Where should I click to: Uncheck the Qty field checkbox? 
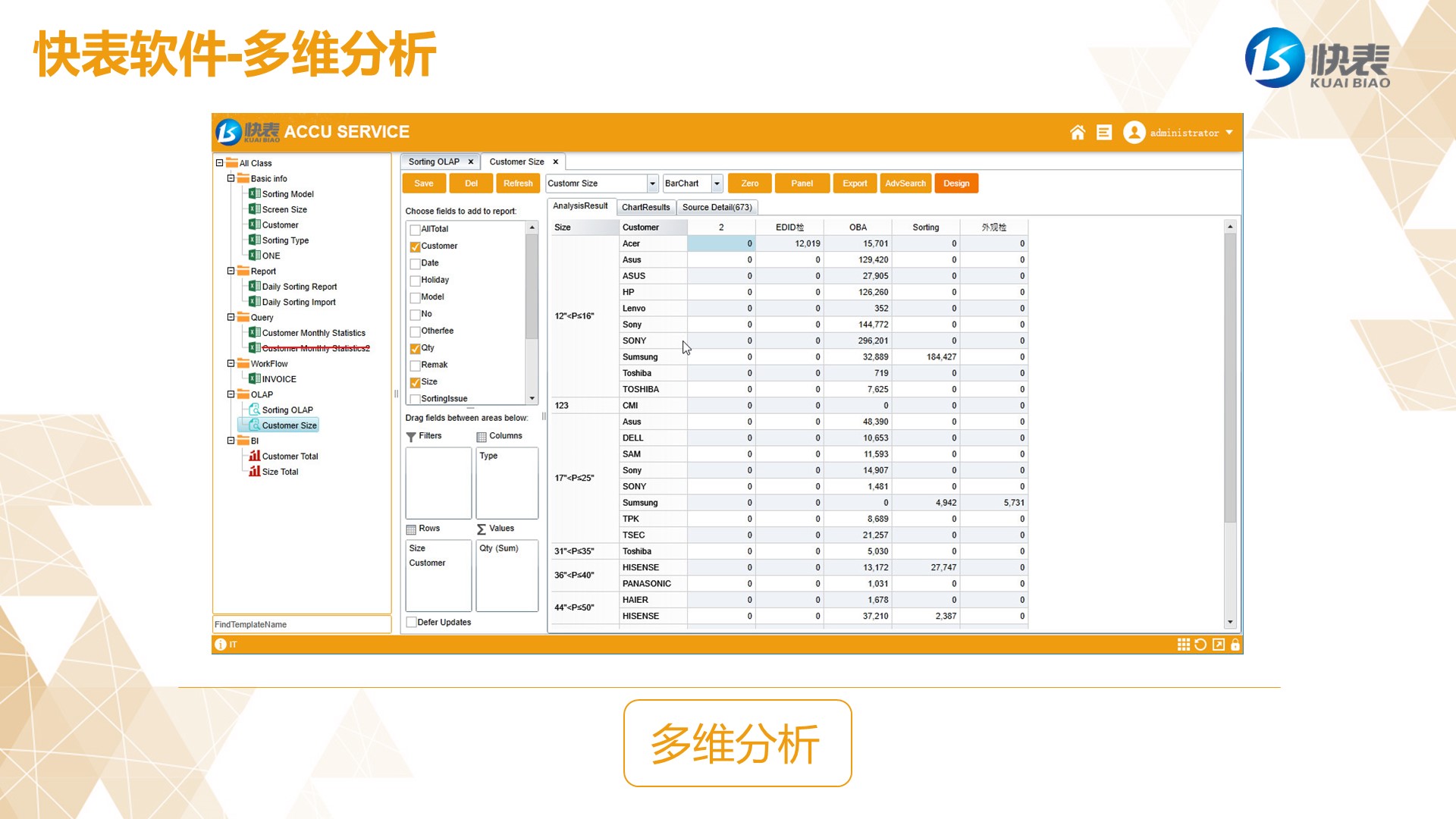(415, 349)
